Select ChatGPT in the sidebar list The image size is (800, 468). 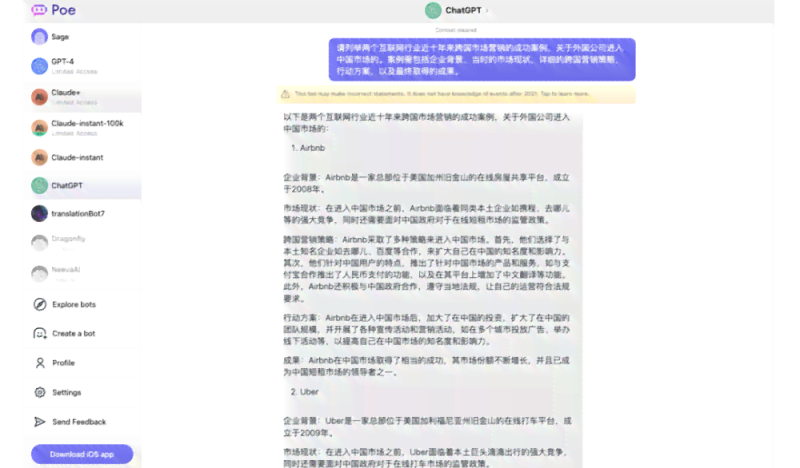(x=84, y=185)
